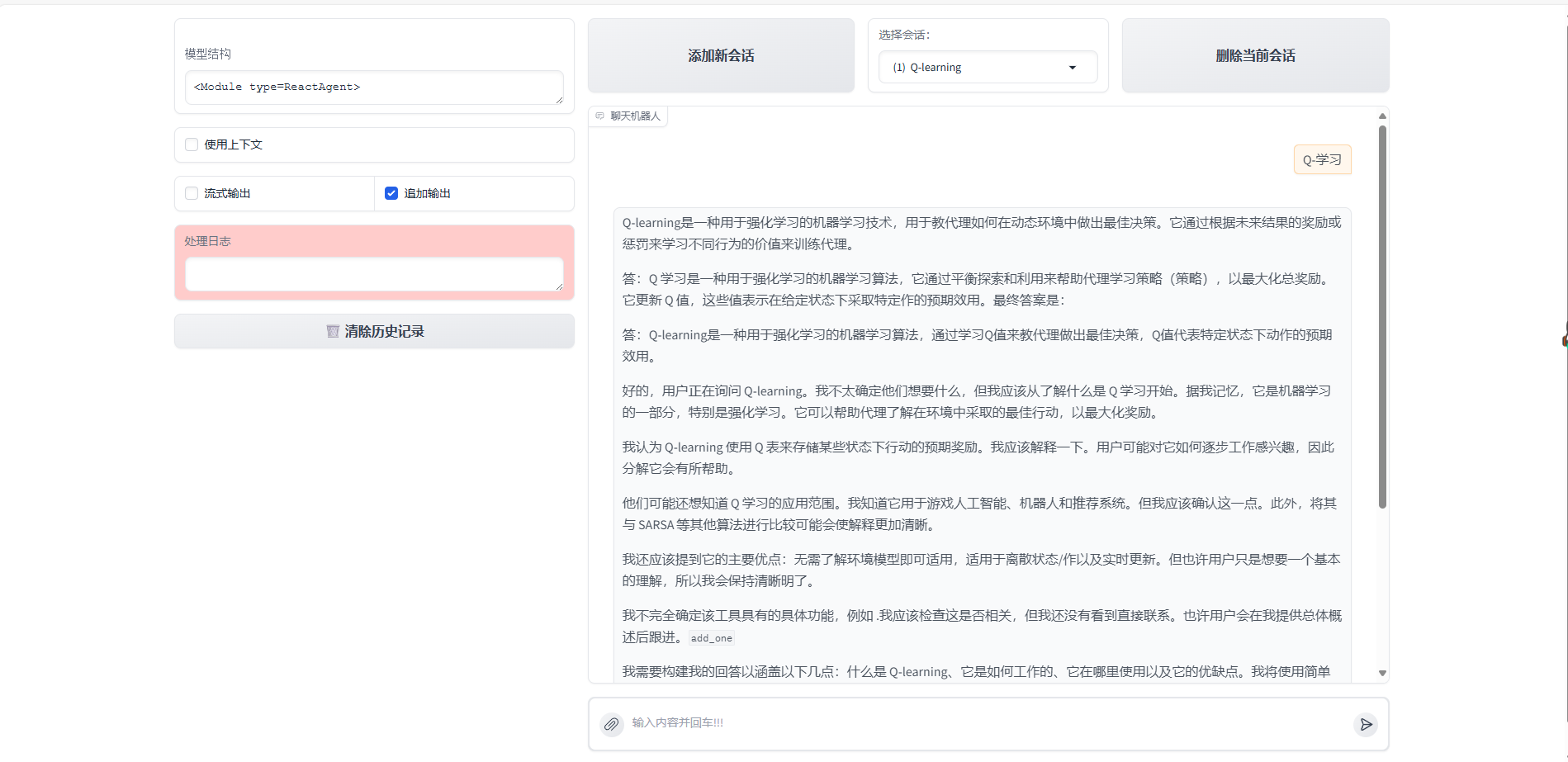Disable the 追加输出 checkbox

[391, 192]
